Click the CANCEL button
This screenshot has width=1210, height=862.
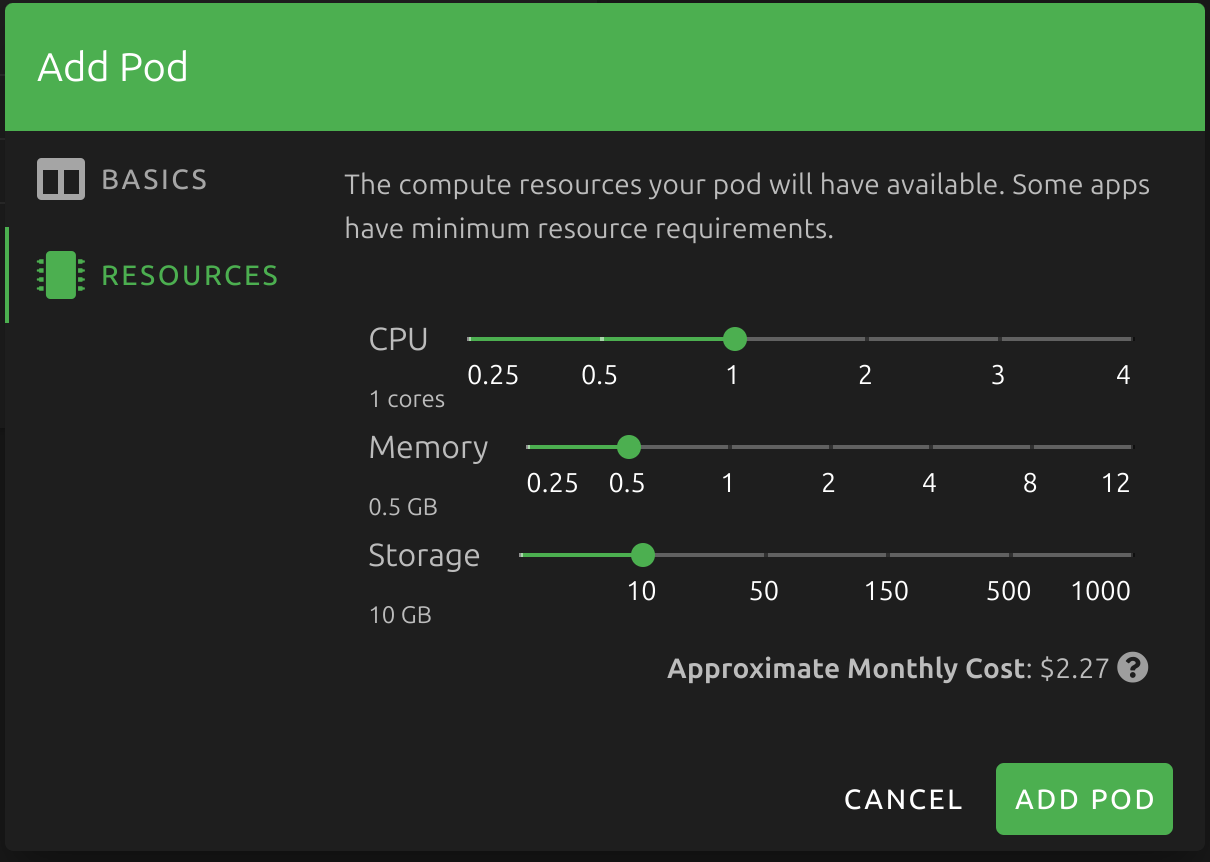[x=902, y=798]
